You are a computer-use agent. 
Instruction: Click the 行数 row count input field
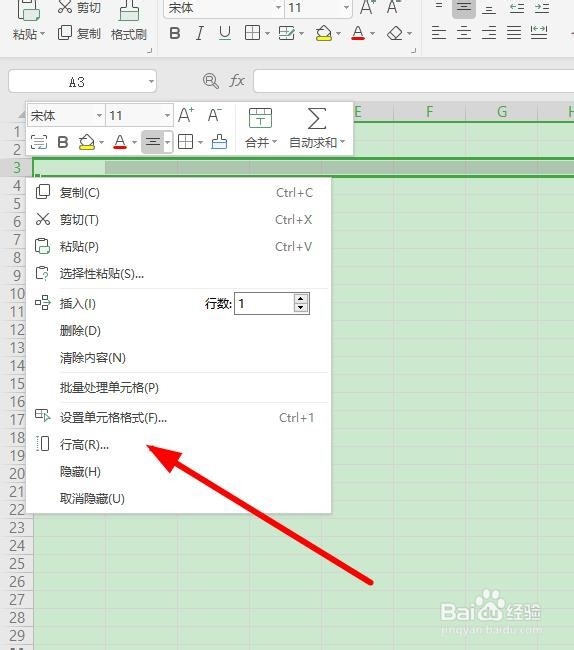click(264, 303)
